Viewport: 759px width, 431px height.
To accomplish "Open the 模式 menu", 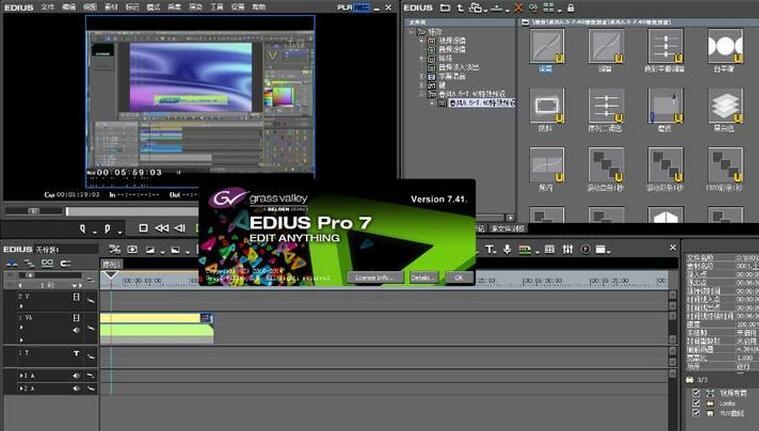I will pyautogui.click(x=153, y=7).
